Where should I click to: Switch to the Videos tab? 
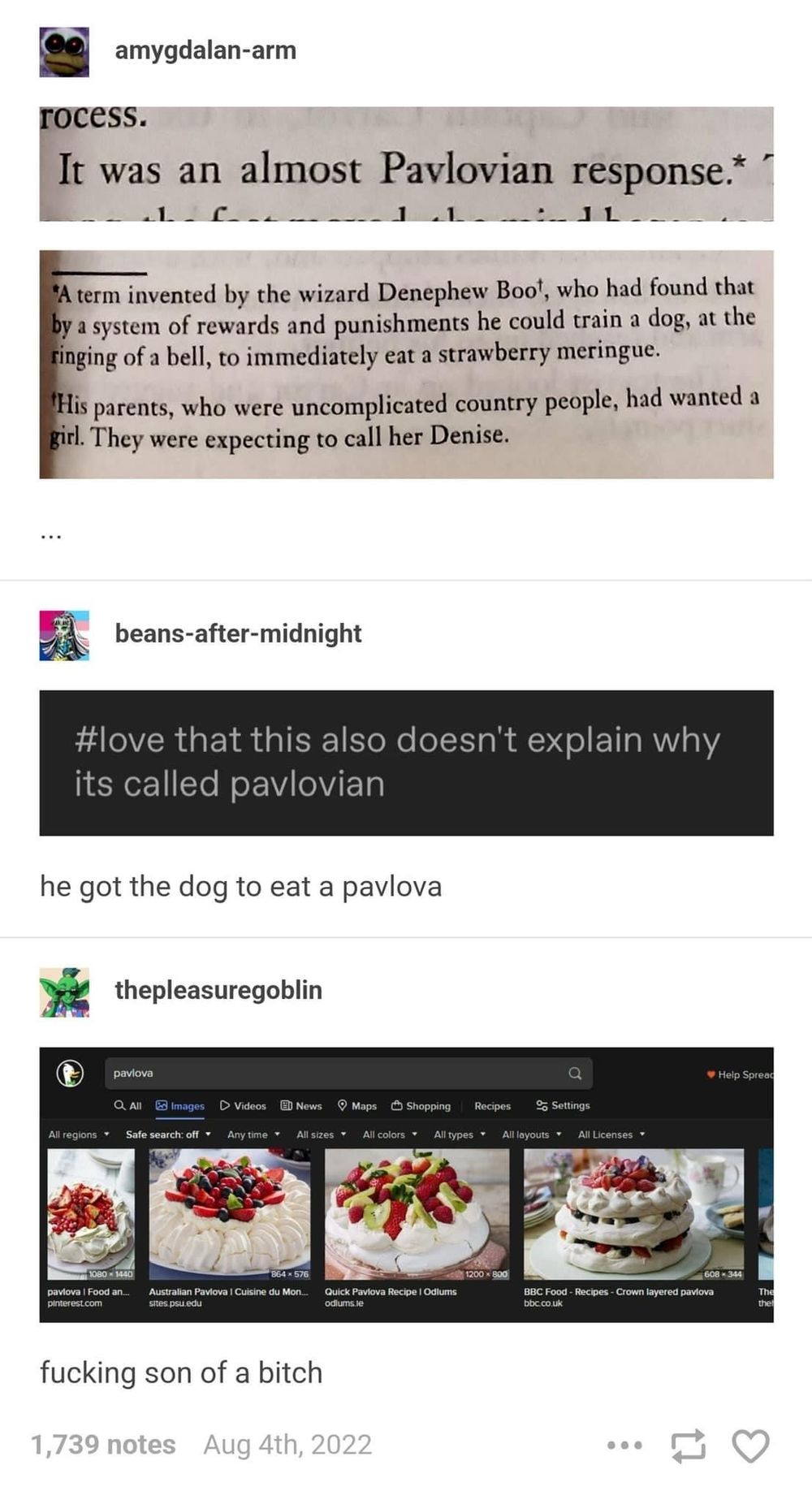point(243,1105)
